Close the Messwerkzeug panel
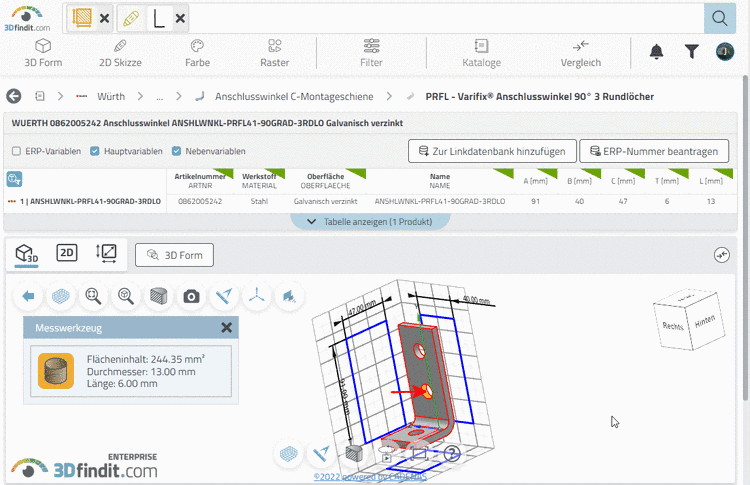Viewport: 750px width, 485px height. (227, 328)
